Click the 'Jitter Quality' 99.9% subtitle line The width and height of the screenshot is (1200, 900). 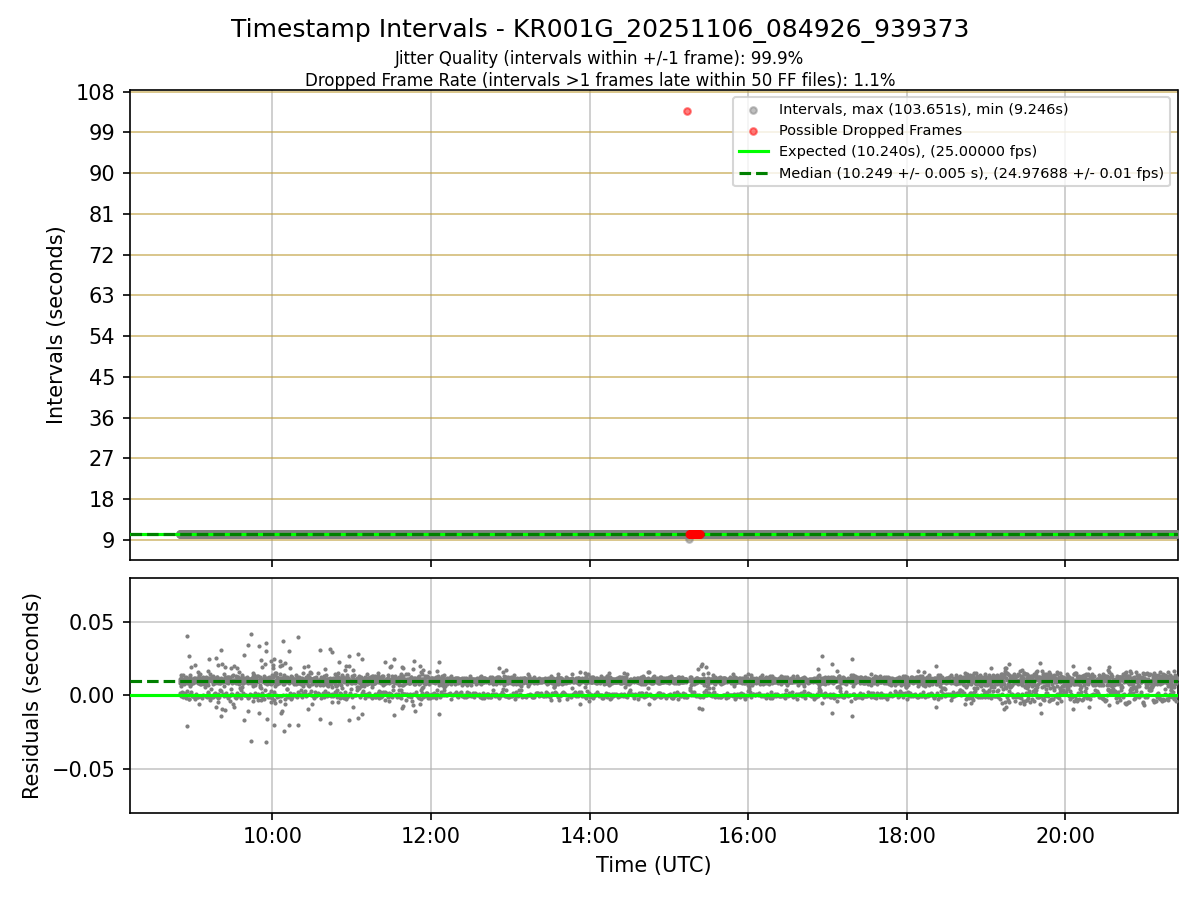pos(599,58)
